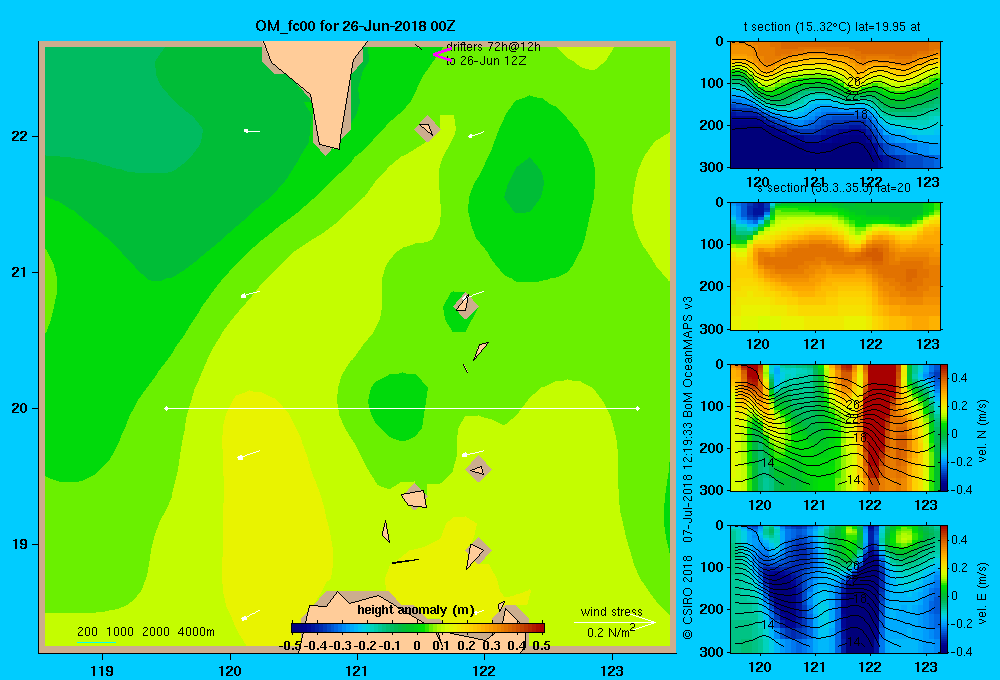
Task: Click the '0.2 N/m2' wind stress value
Action: pos(611,632)
